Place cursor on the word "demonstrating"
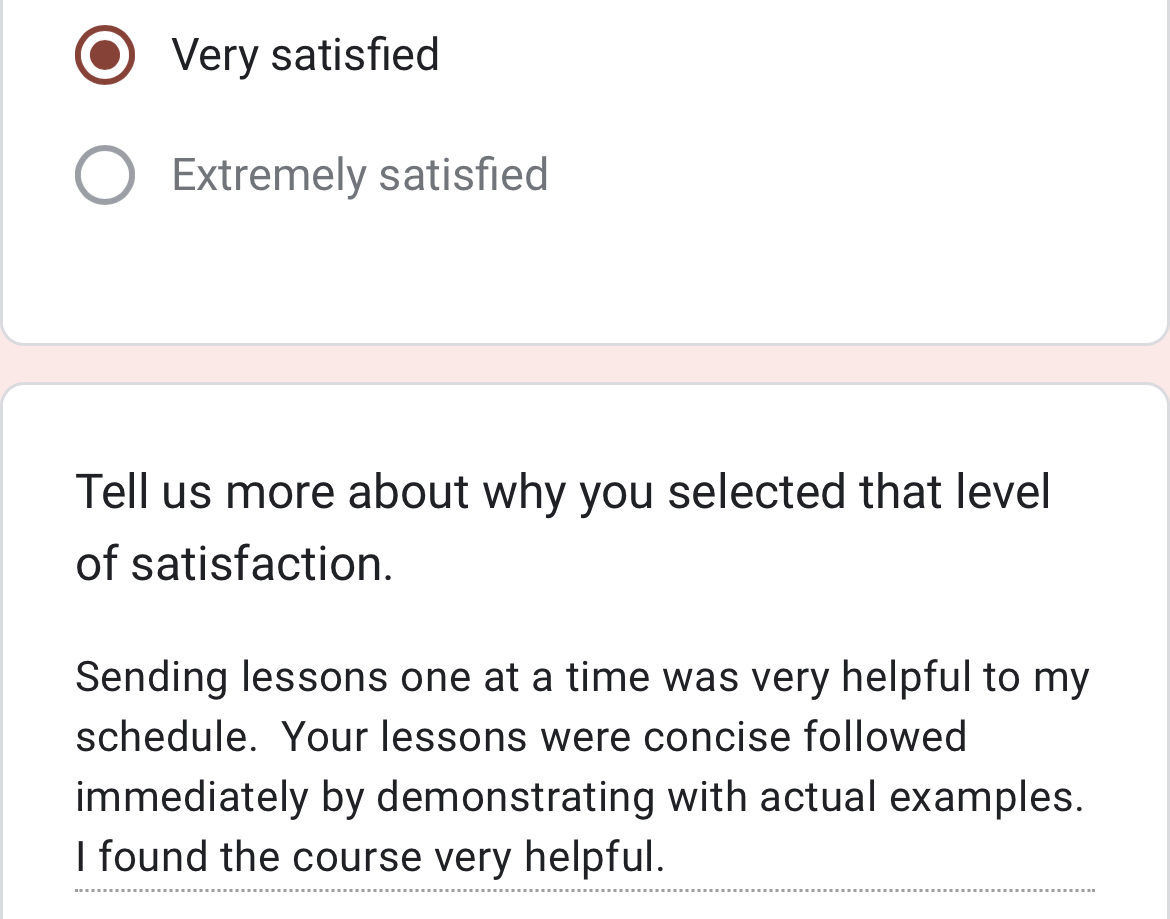1170x919 pixels. click(x=516, y=798)
